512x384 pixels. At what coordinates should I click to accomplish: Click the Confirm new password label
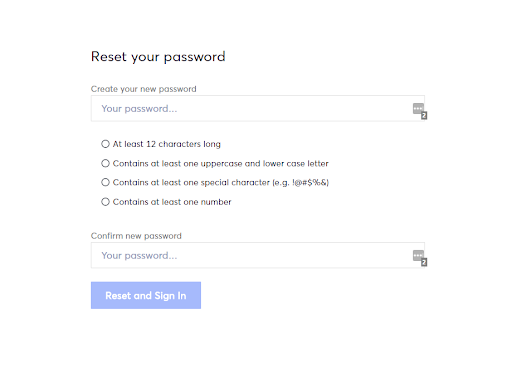coord(136,236)
